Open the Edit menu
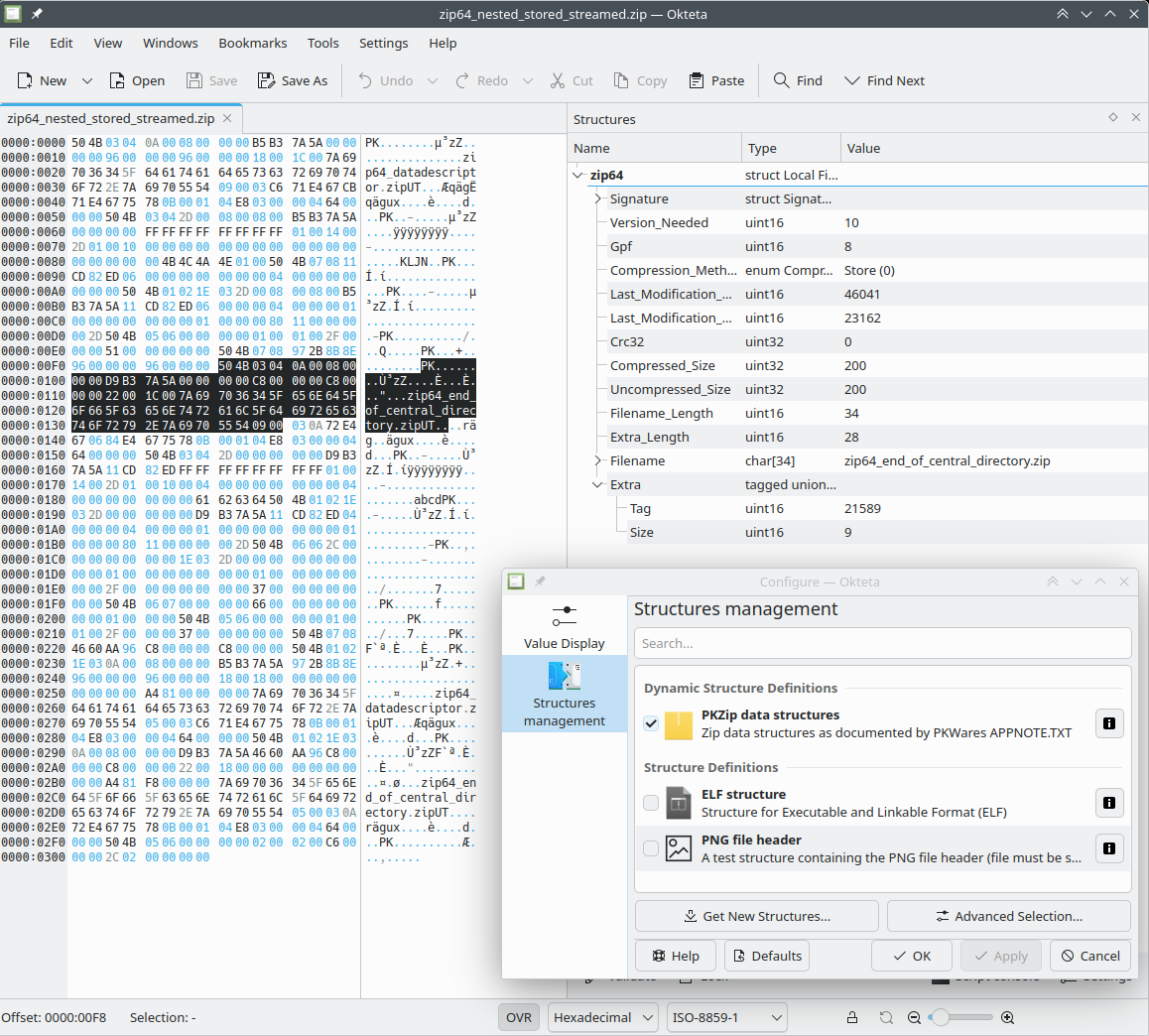This screenshot has width=1149, height=1036. [61, 44]
